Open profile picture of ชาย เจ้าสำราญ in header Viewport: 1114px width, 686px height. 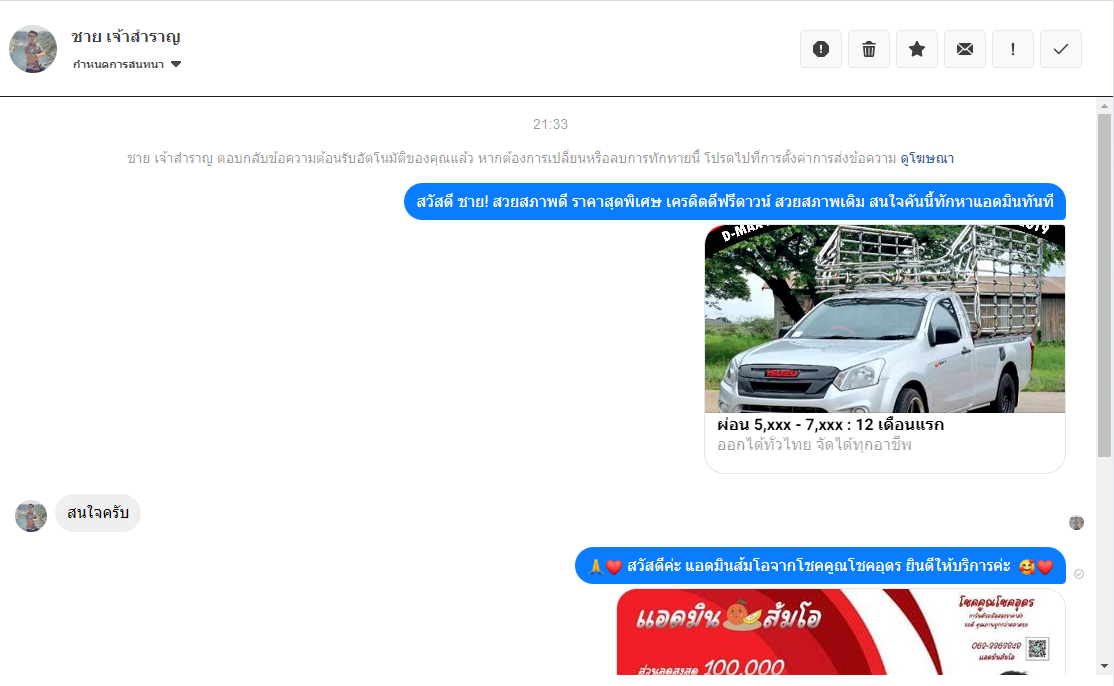(33, 49)
